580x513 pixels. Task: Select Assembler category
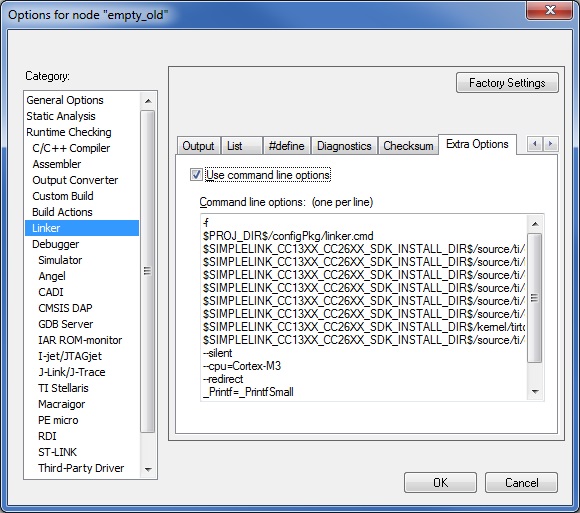coord(57,164)
